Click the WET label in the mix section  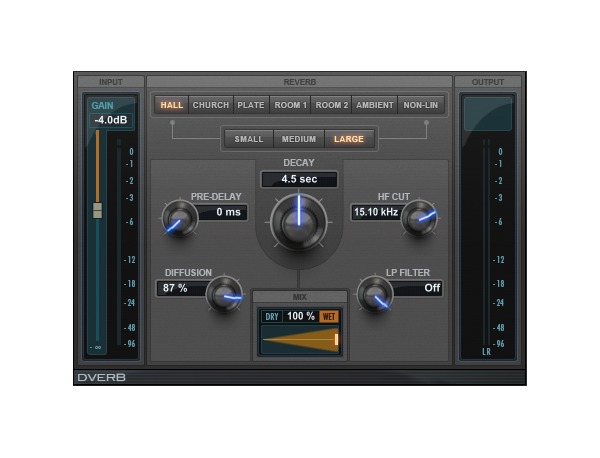click(x=329, y=317)
